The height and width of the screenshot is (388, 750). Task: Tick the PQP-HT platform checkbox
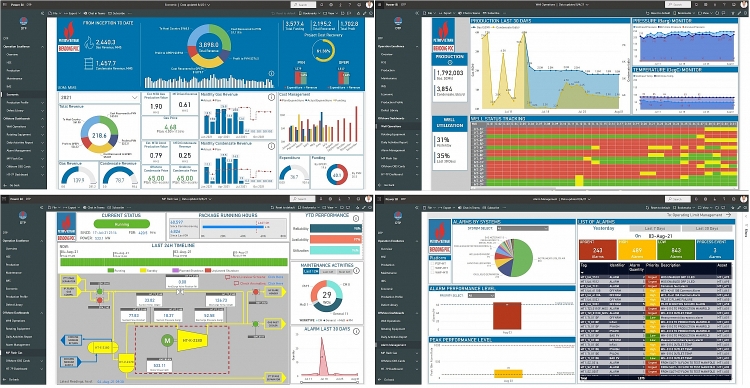(431, 264)
